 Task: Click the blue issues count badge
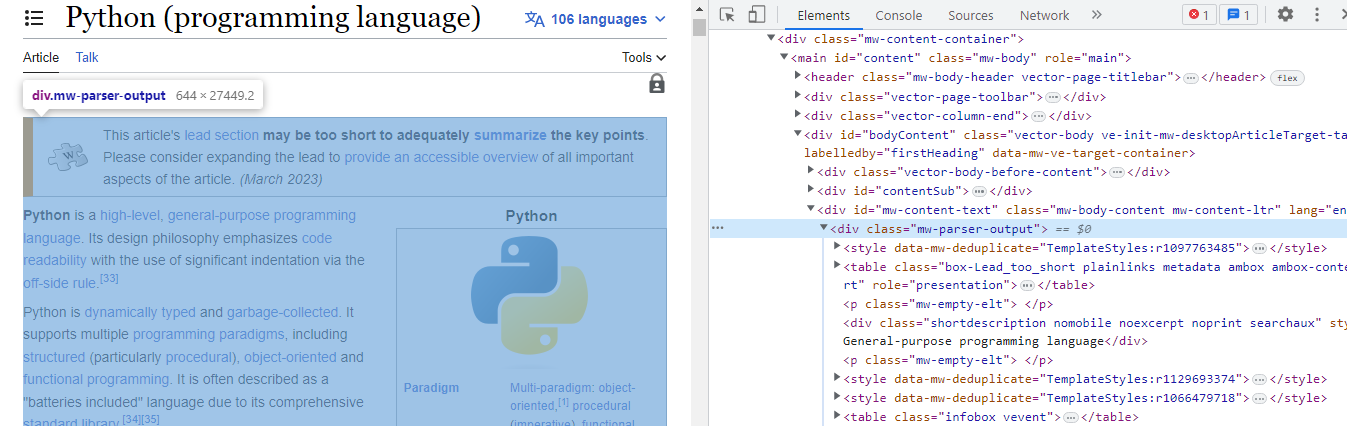(1240, 15)
